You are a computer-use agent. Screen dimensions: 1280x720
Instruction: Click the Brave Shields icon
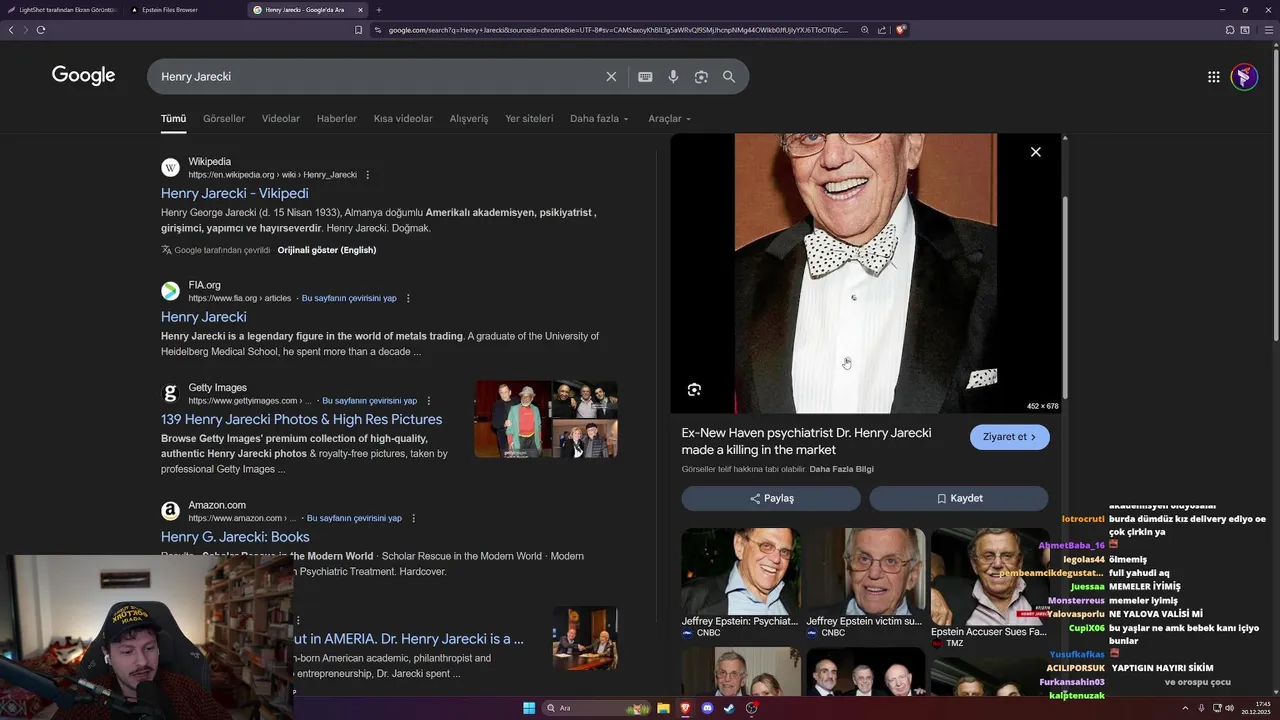[900, 30]
